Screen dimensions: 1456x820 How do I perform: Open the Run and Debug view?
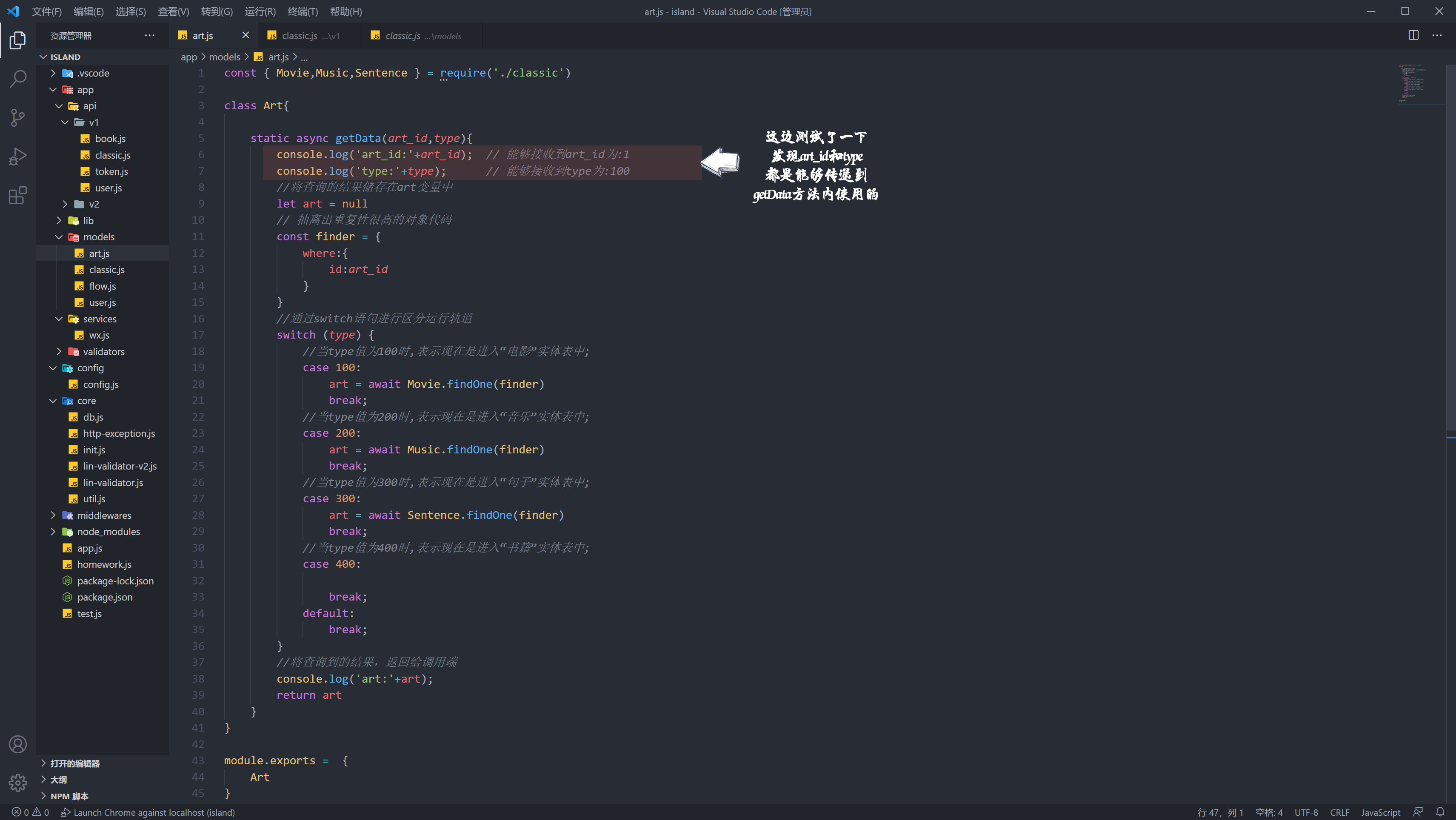pos(17,157)
